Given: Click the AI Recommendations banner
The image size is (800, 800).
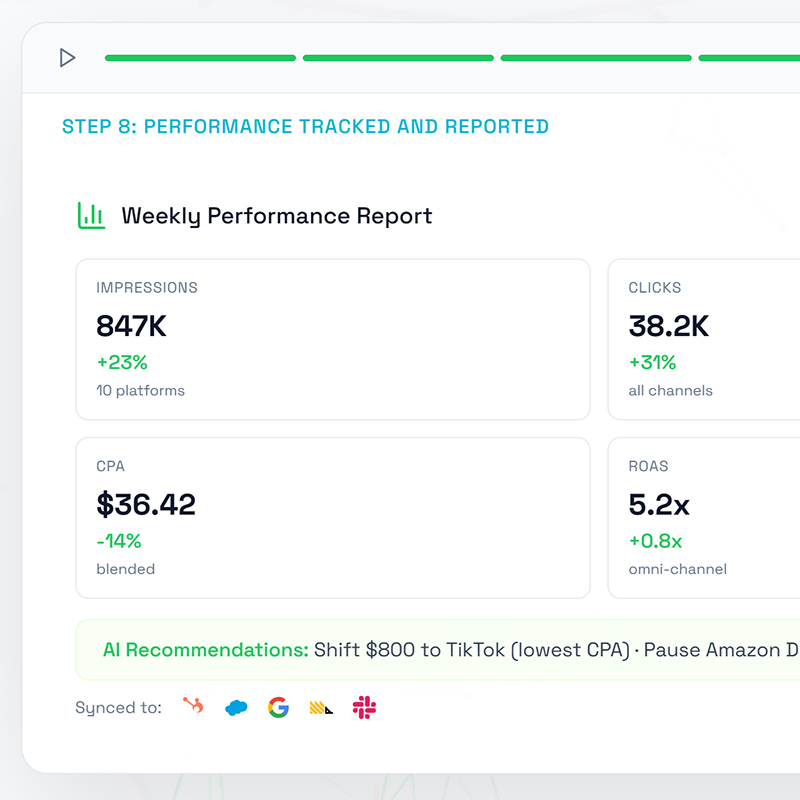Looking at the screenshot, I should click(438, 650).
